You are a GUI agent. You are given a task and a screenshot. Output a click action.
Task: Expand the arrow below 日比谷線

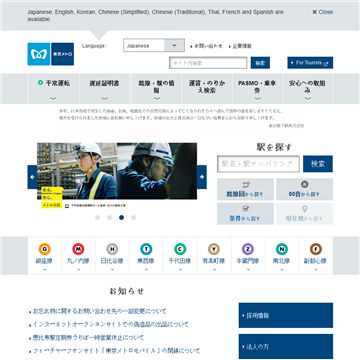[112, 269]
